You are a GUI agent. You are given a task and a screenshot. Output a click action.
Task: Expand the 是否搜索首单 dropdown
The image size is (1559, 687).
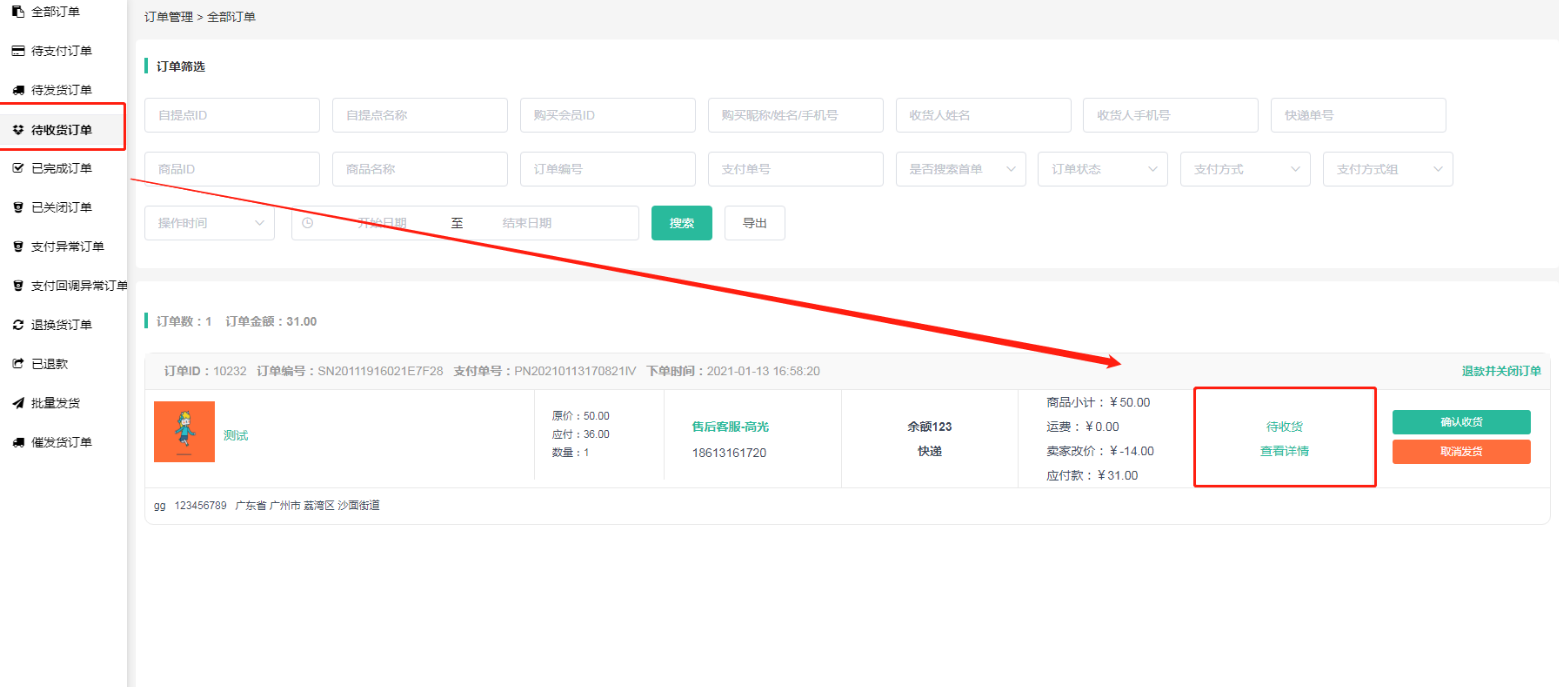[x=960, y=170]
